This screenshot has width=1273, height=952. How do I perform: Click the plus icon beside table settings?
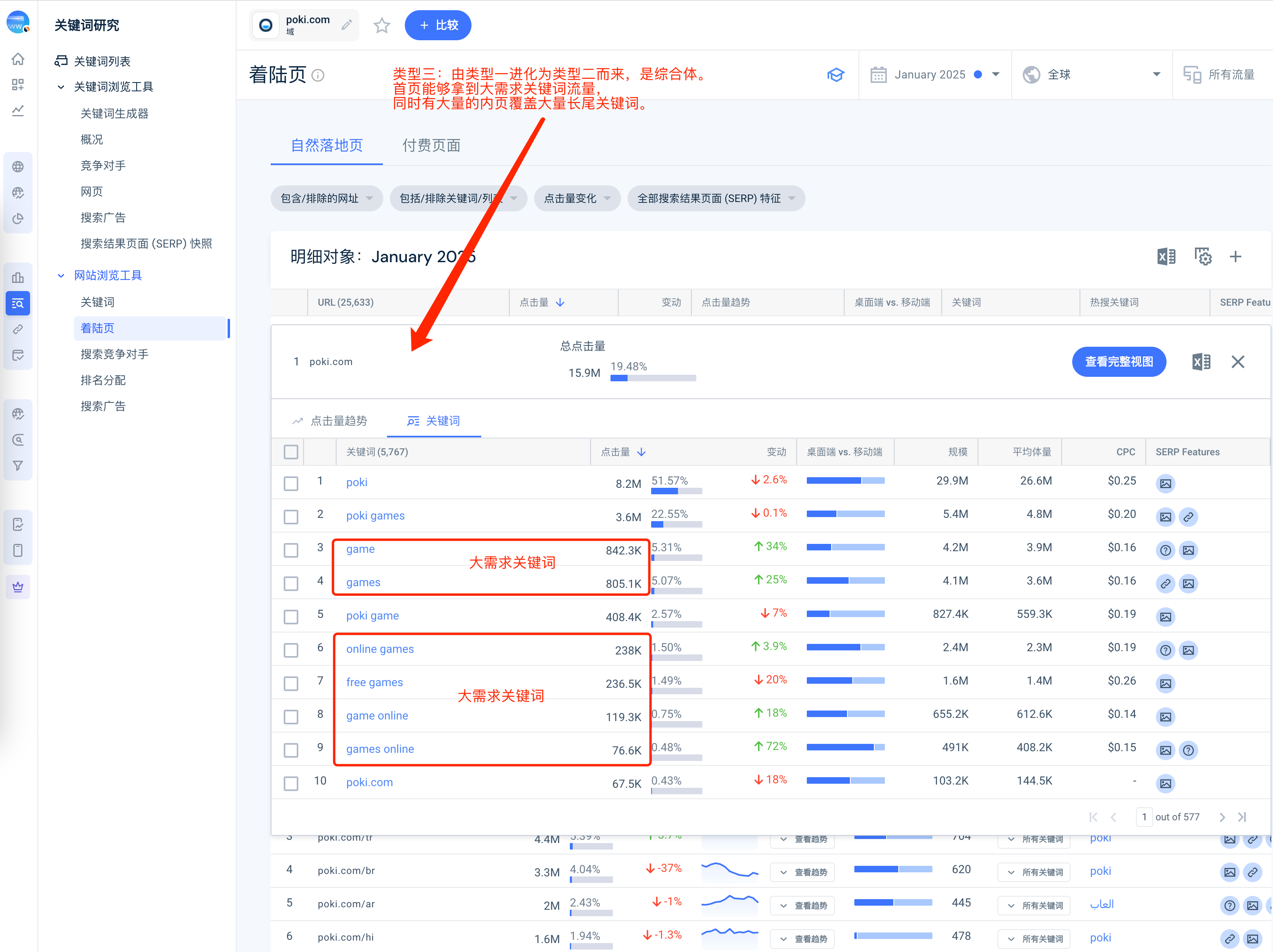pos(1235,256)
